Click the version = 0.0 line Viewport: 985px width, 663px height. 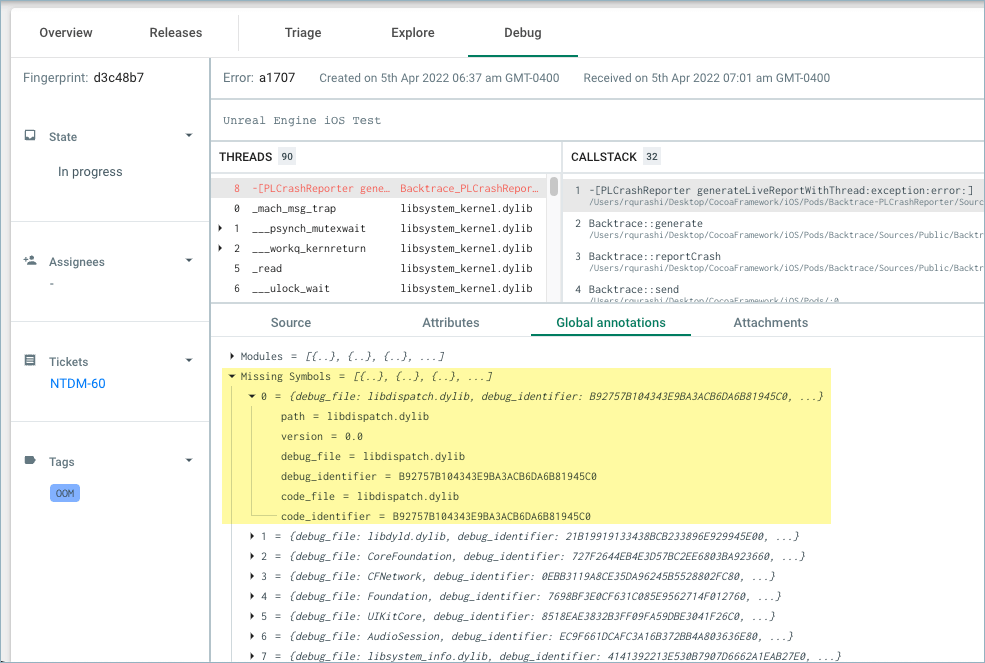coord(322,437)
